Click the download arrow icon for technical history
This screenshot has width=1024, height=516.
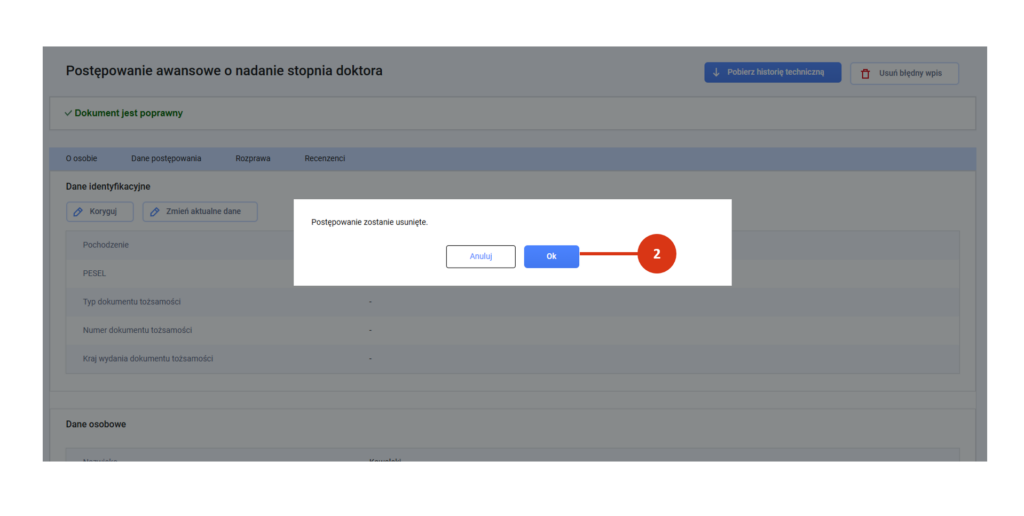[716, 73]
